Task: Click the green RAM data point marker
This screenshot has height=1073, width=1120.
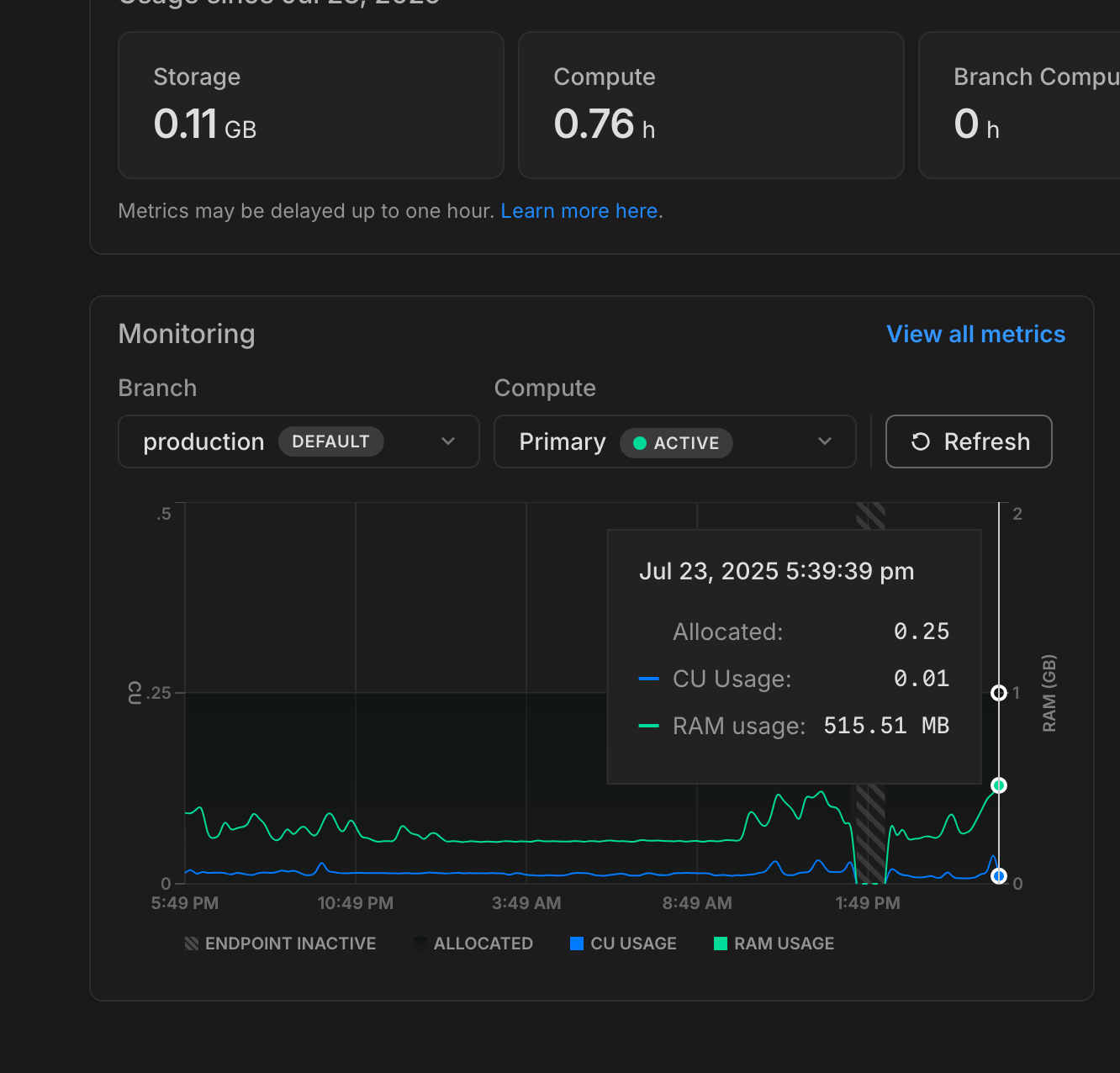Action: coord(999,785)
